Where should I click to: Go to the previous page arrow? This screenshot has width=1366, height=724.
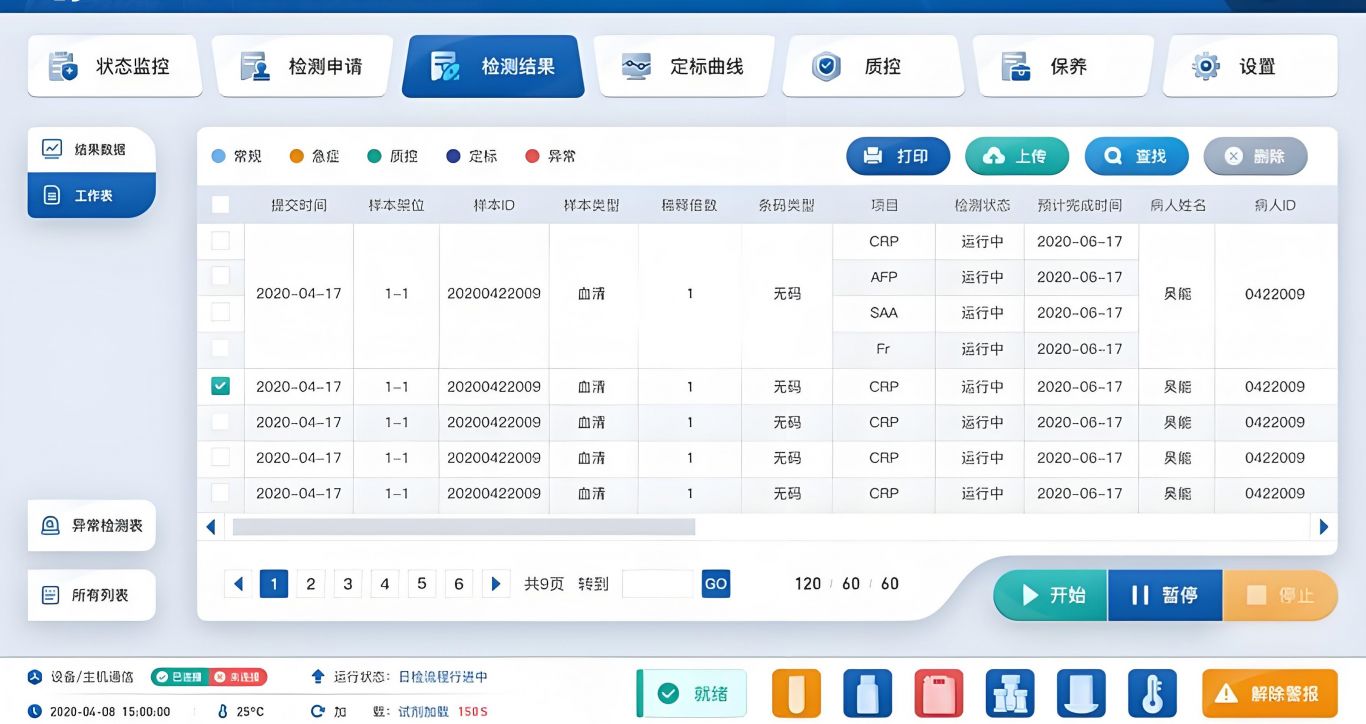coord(238,584)
